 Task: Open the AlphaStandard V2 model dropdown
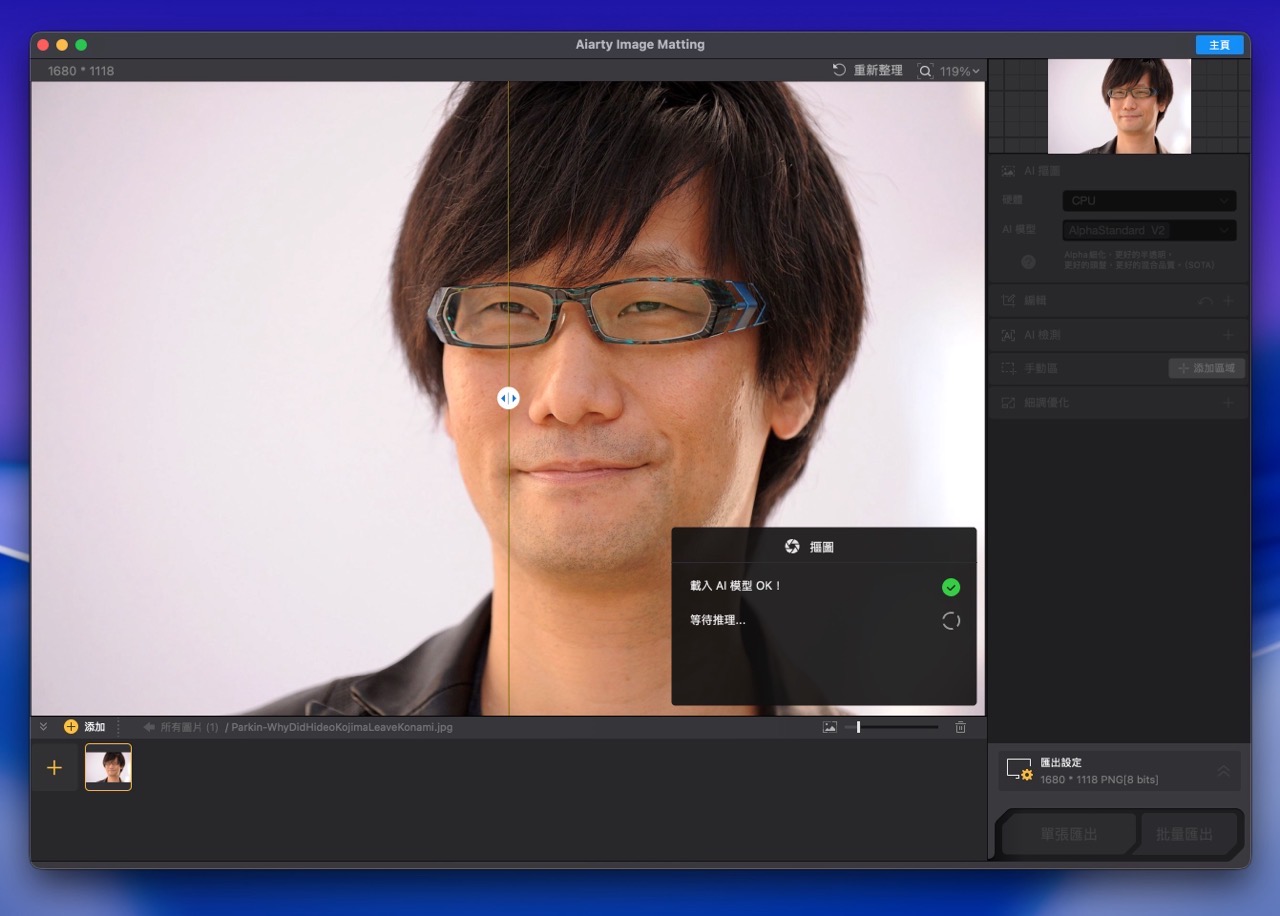point(1148,230)
